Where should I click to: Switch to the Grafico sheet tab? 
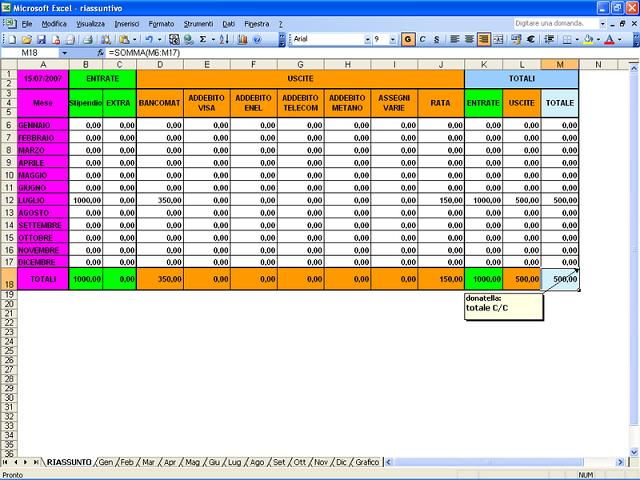point(367,462)
